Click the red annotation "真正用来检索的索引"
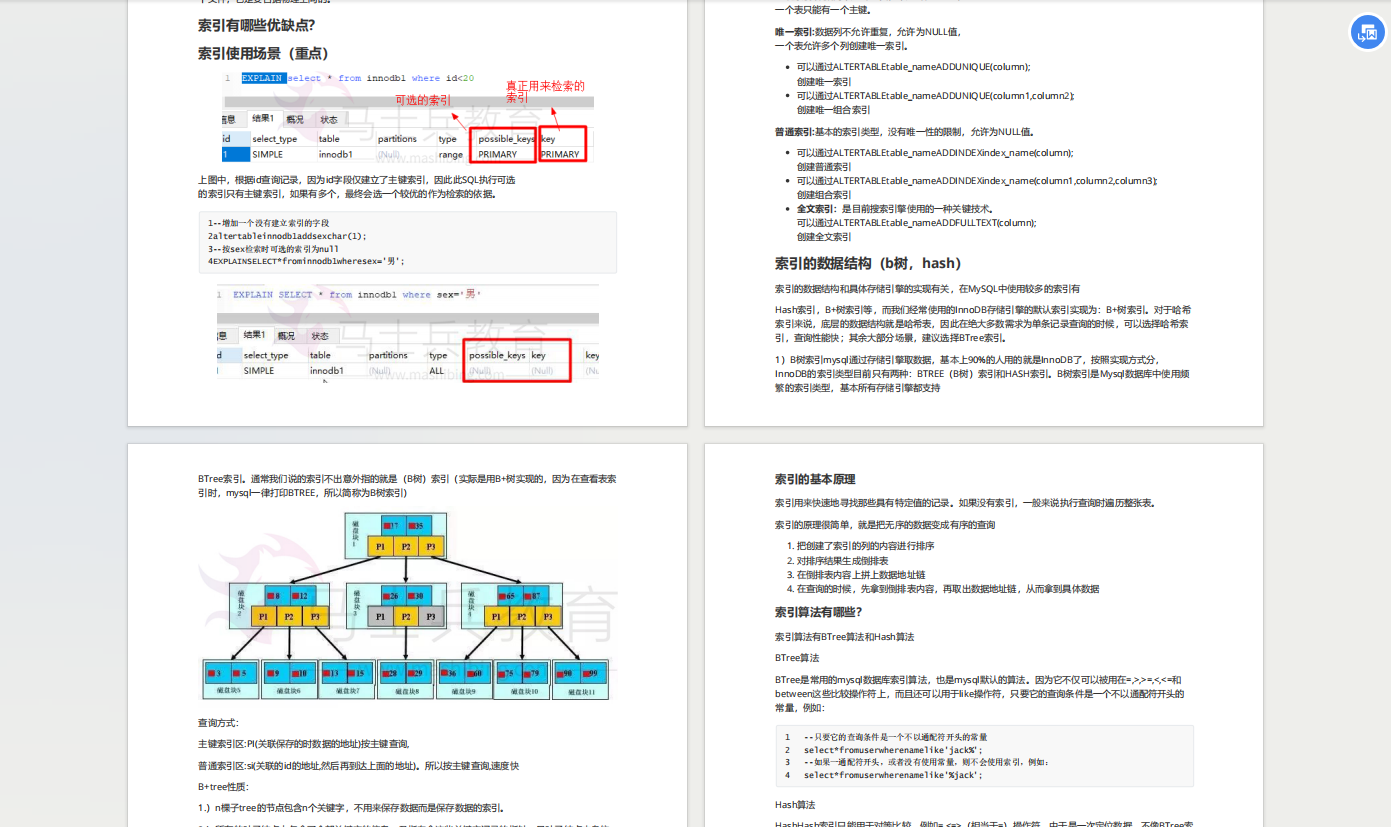Screen dimensions: 1391x827 pos(546,89)
